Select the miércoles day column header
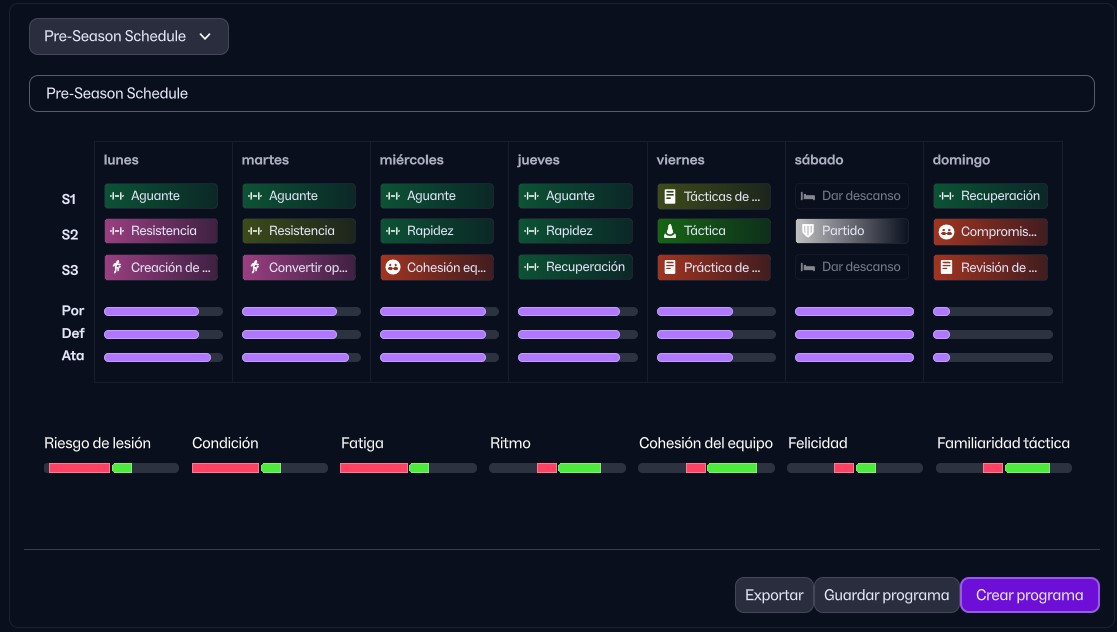This screenshot has height=632, width=1117. click(x=411, y=160)
